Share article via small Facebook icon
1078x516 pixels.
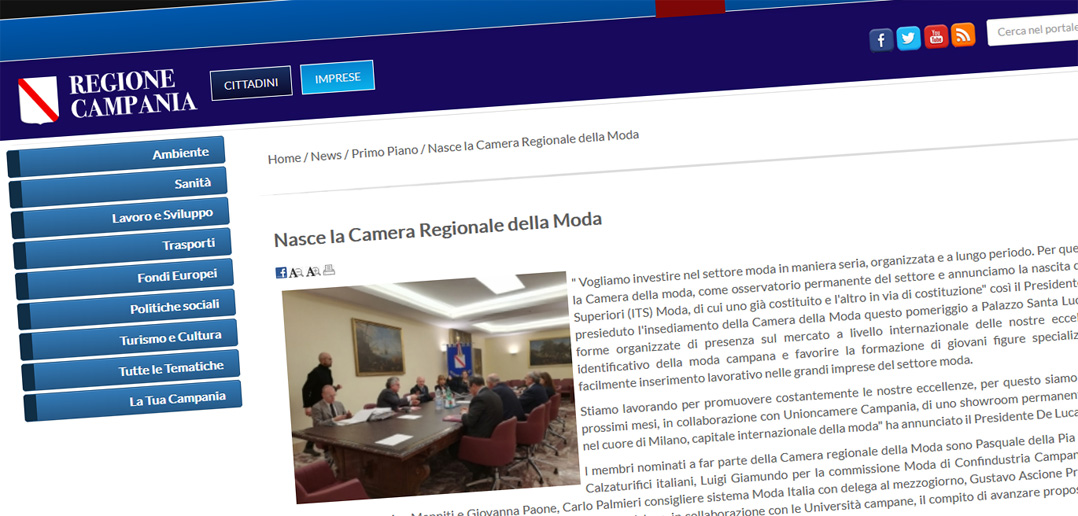click(281, 273)
